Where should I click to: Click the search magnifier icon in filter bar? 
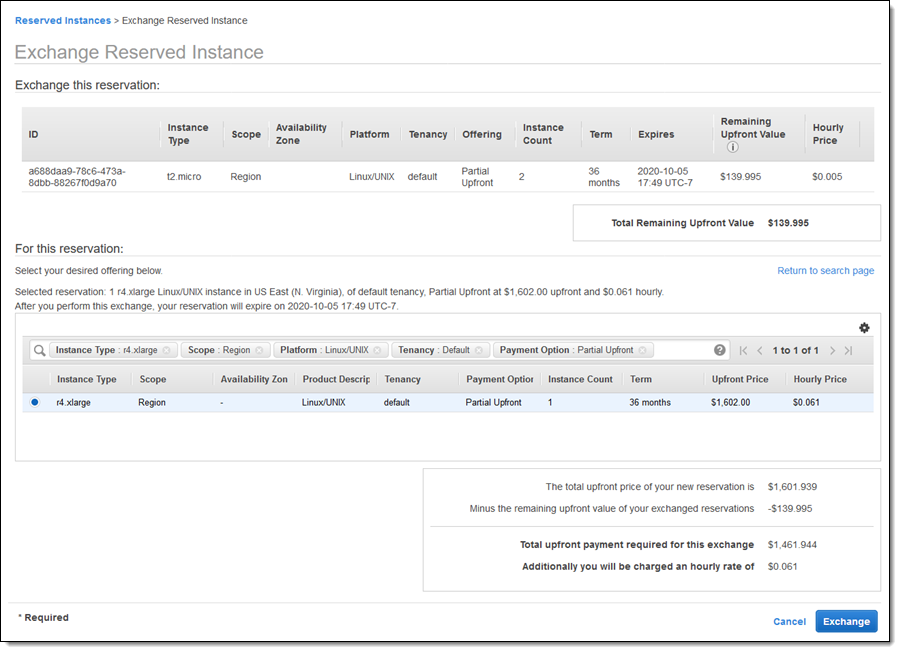[x=39, y=351]
